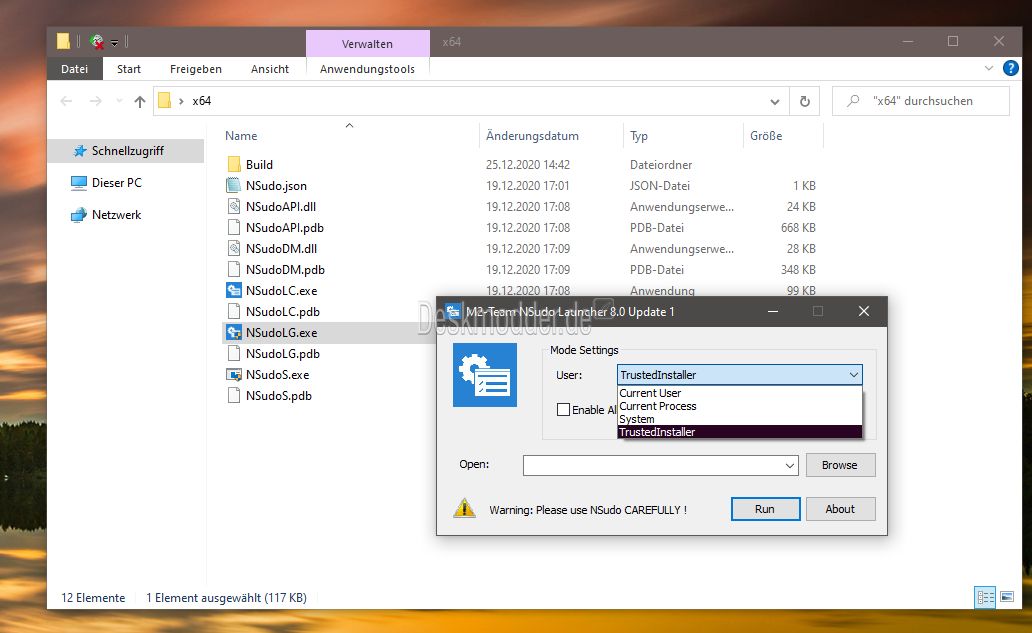The width and height of the screenshot is (1032, 633).
Task: Select the NSudoS.exe file name
Action: point(278,374)
